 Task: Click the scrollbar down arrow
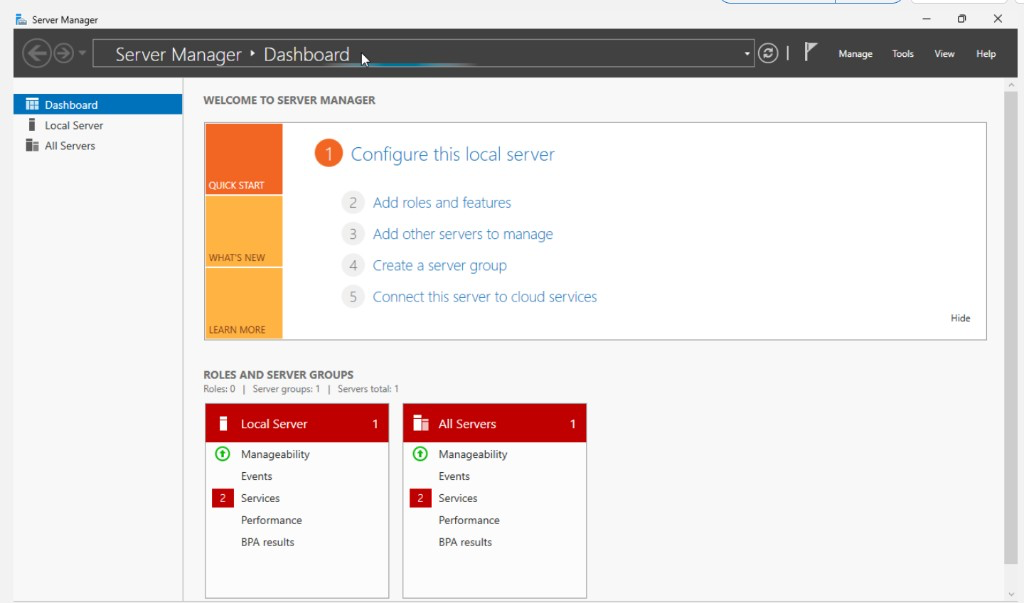pyautogui.click(x=1011, y=595)
